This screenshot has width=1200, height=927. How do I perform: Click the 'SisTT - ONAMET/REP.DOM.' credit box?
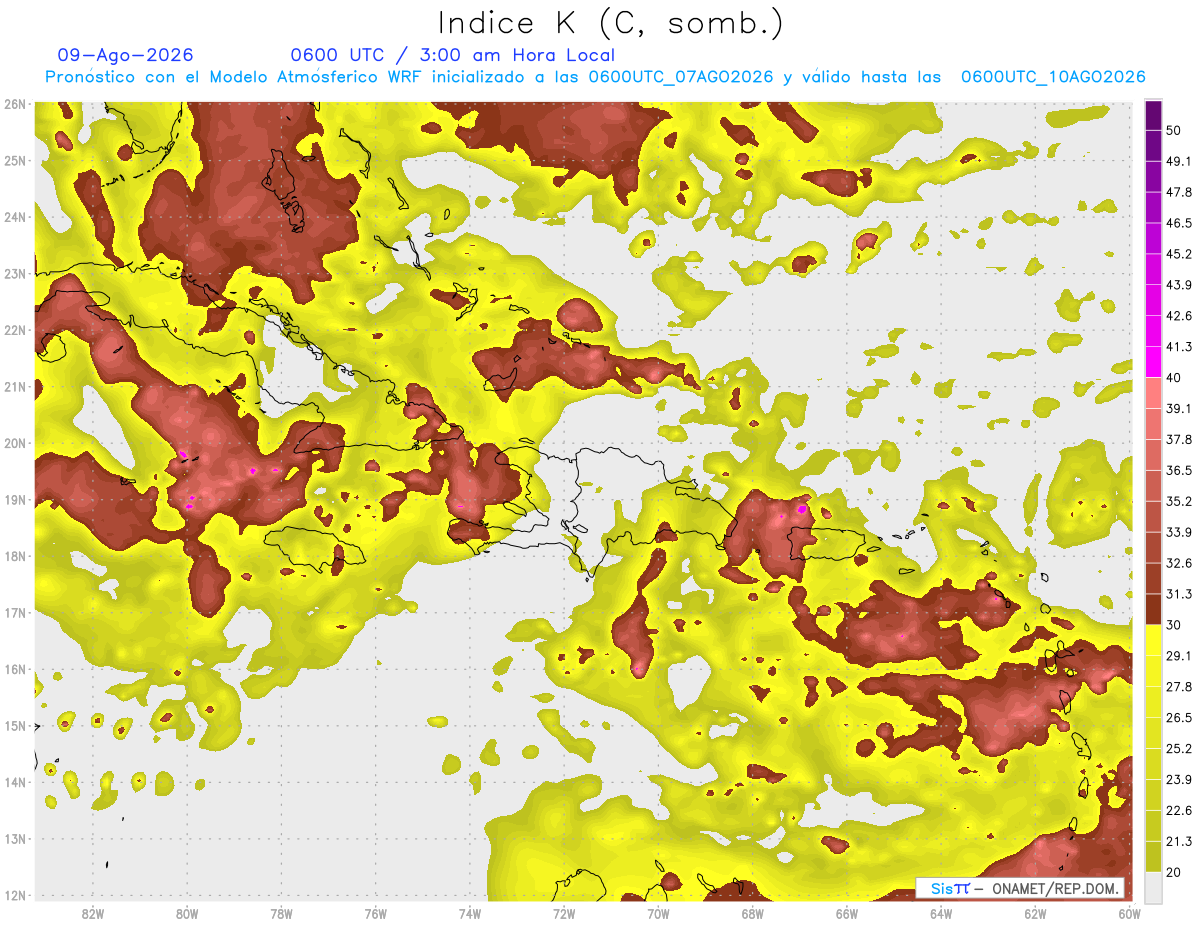[1021, 888]
